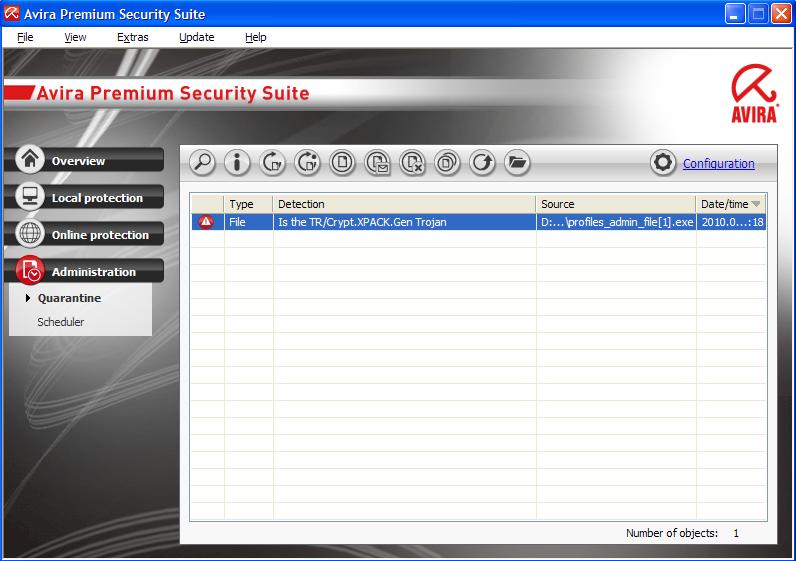
Task: Add a file to quarantine via document icon
Action: click(342, 163)
